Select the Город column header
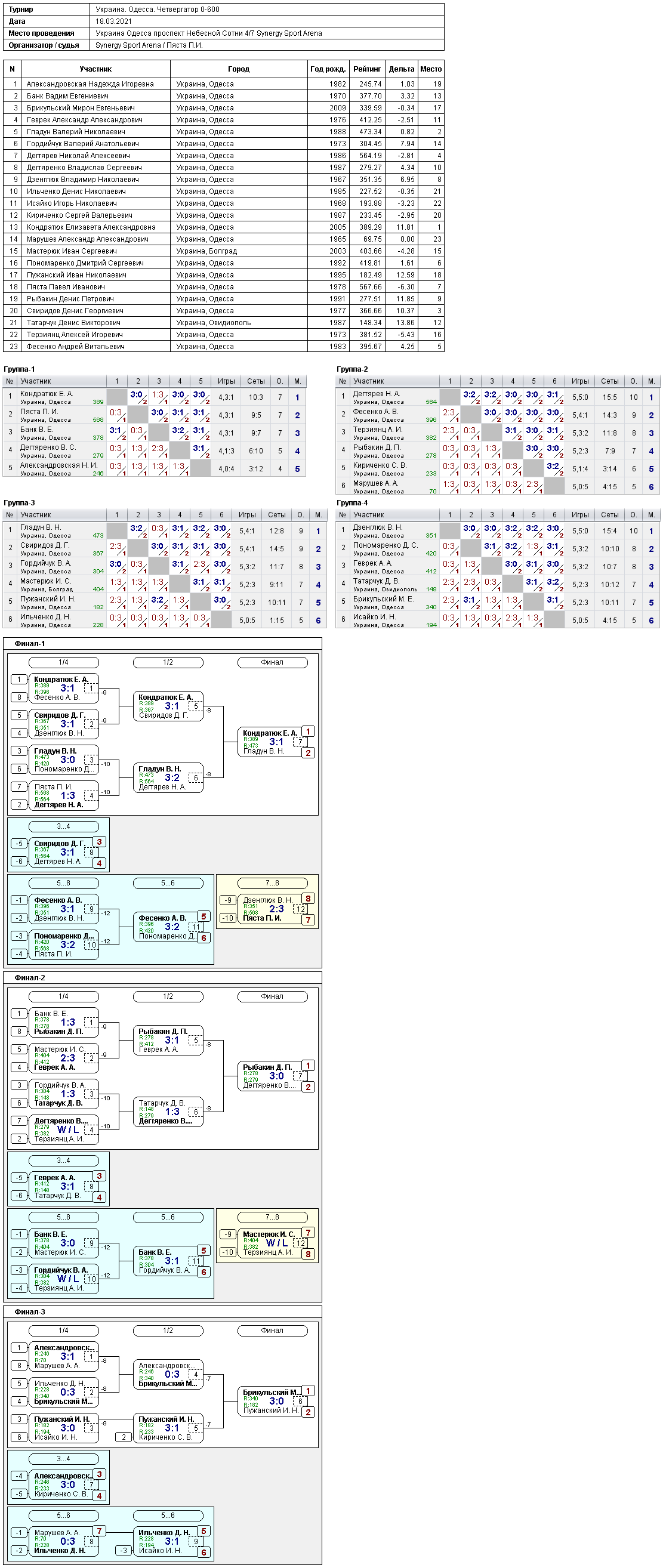The width and height of the screenshot is (666, 1568). (239, 69)
